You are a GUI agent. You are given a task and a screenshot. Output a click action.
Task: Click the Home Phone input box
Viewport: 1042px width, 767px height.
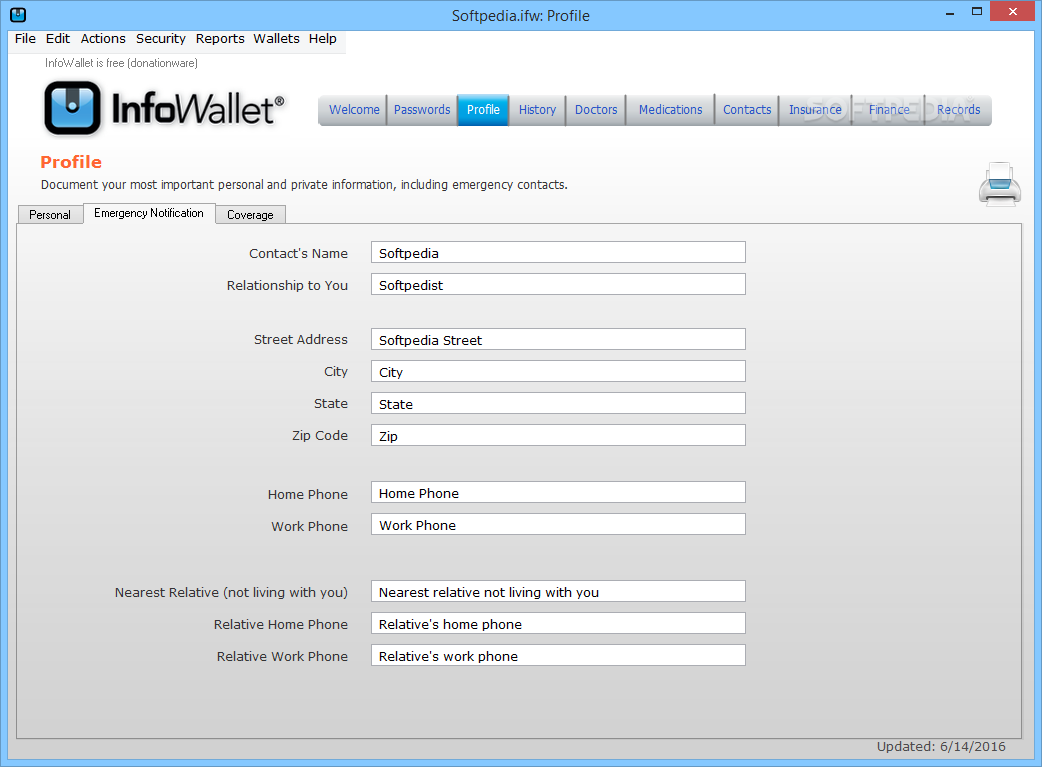558,493
